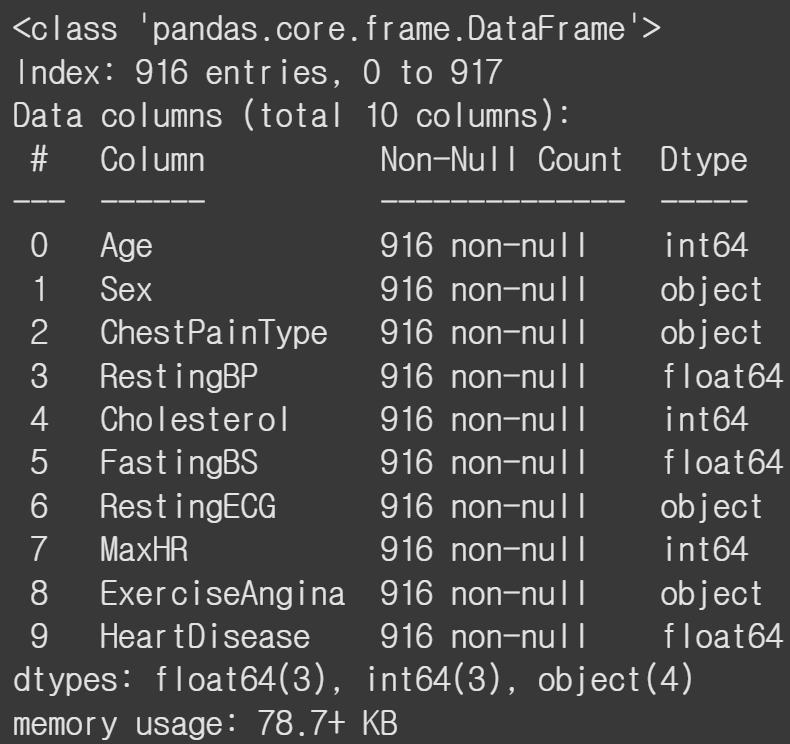790x744 pixels.
Task: Click the 'Non-Null Count' header
Action: 501,160
